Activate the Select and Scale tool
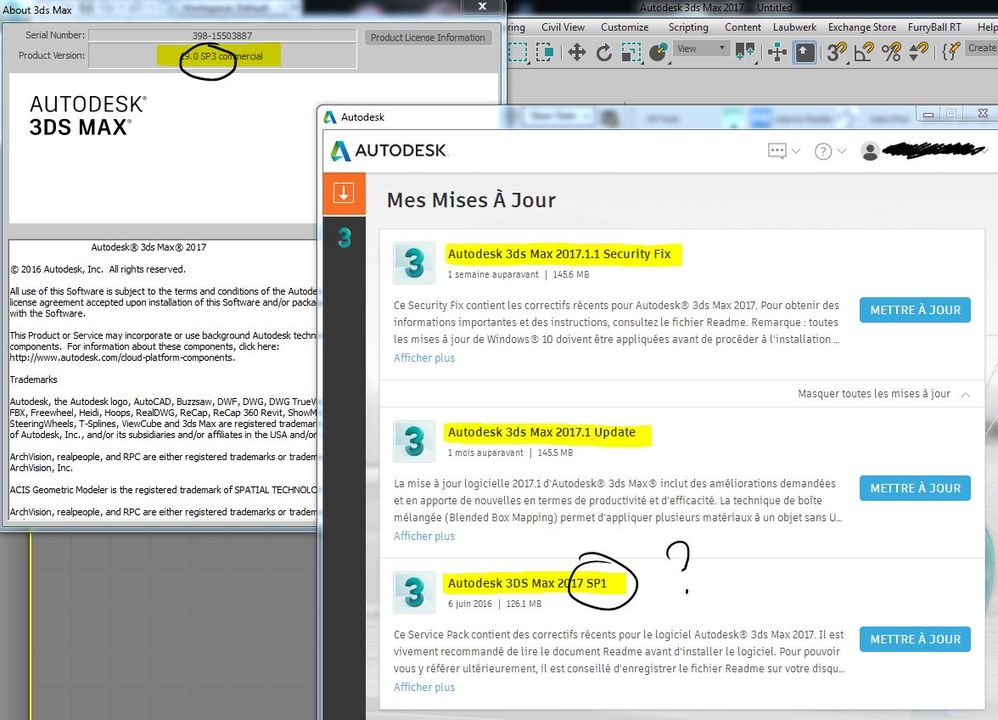The image size is (998, 720). pos(631,52)
